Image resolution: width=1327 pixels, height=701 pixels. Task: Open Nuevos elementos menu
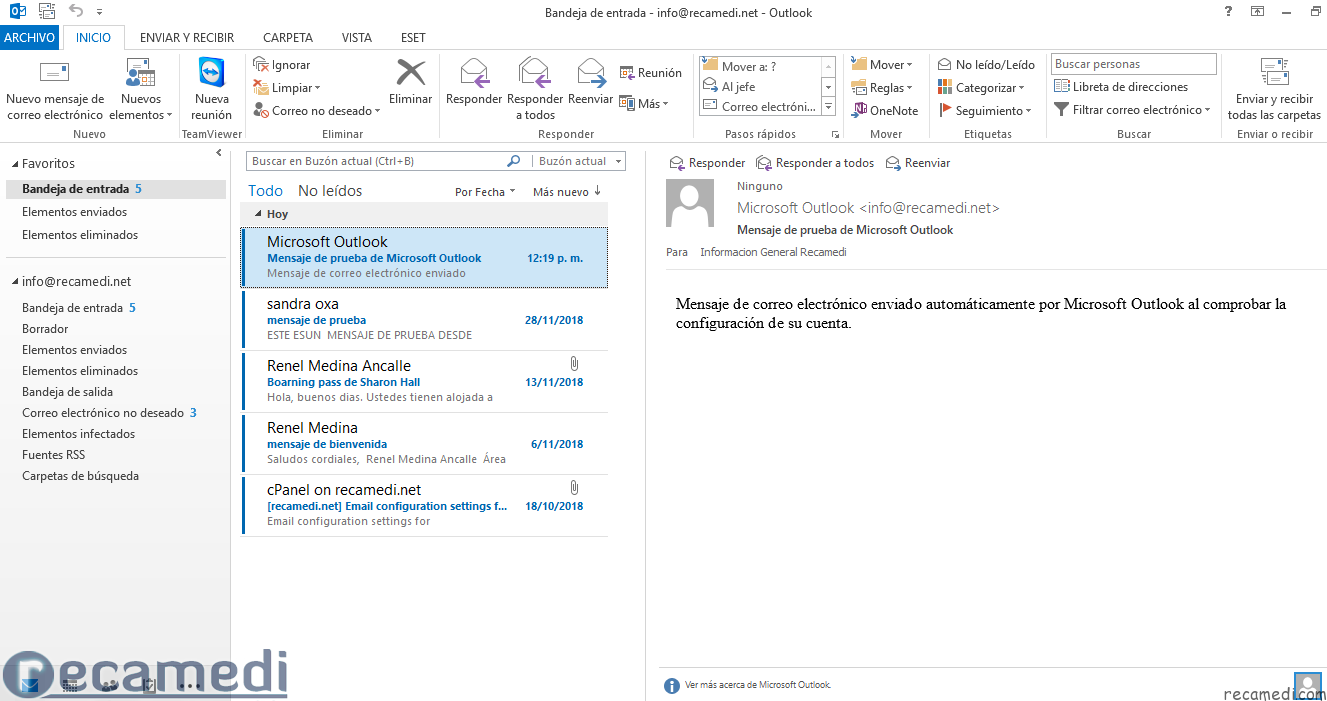click(141, 88)
